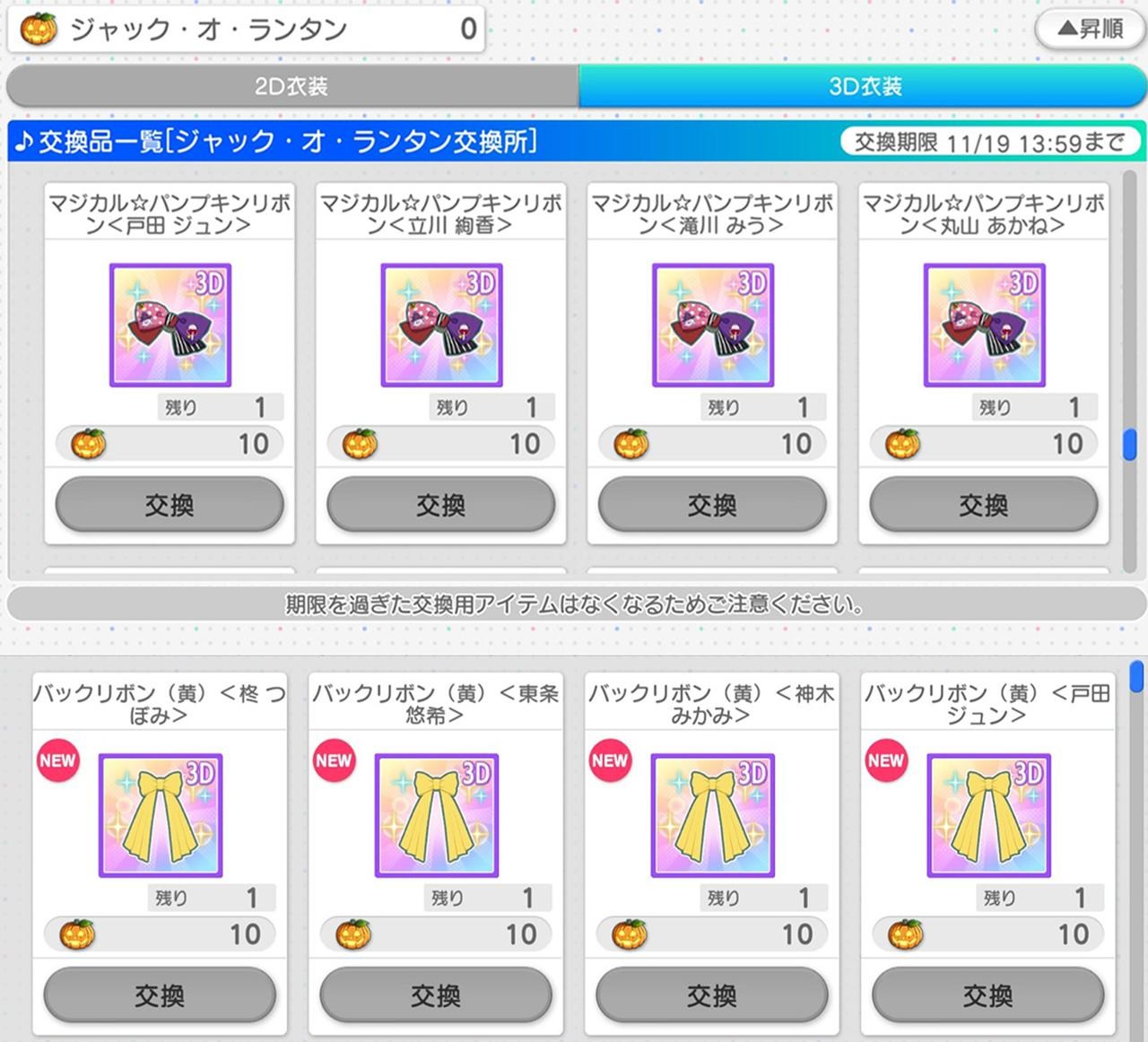Select Magical Pumpkin Ribbon icon for 立川絢香

pyautogui.click(x=441, y=326)
